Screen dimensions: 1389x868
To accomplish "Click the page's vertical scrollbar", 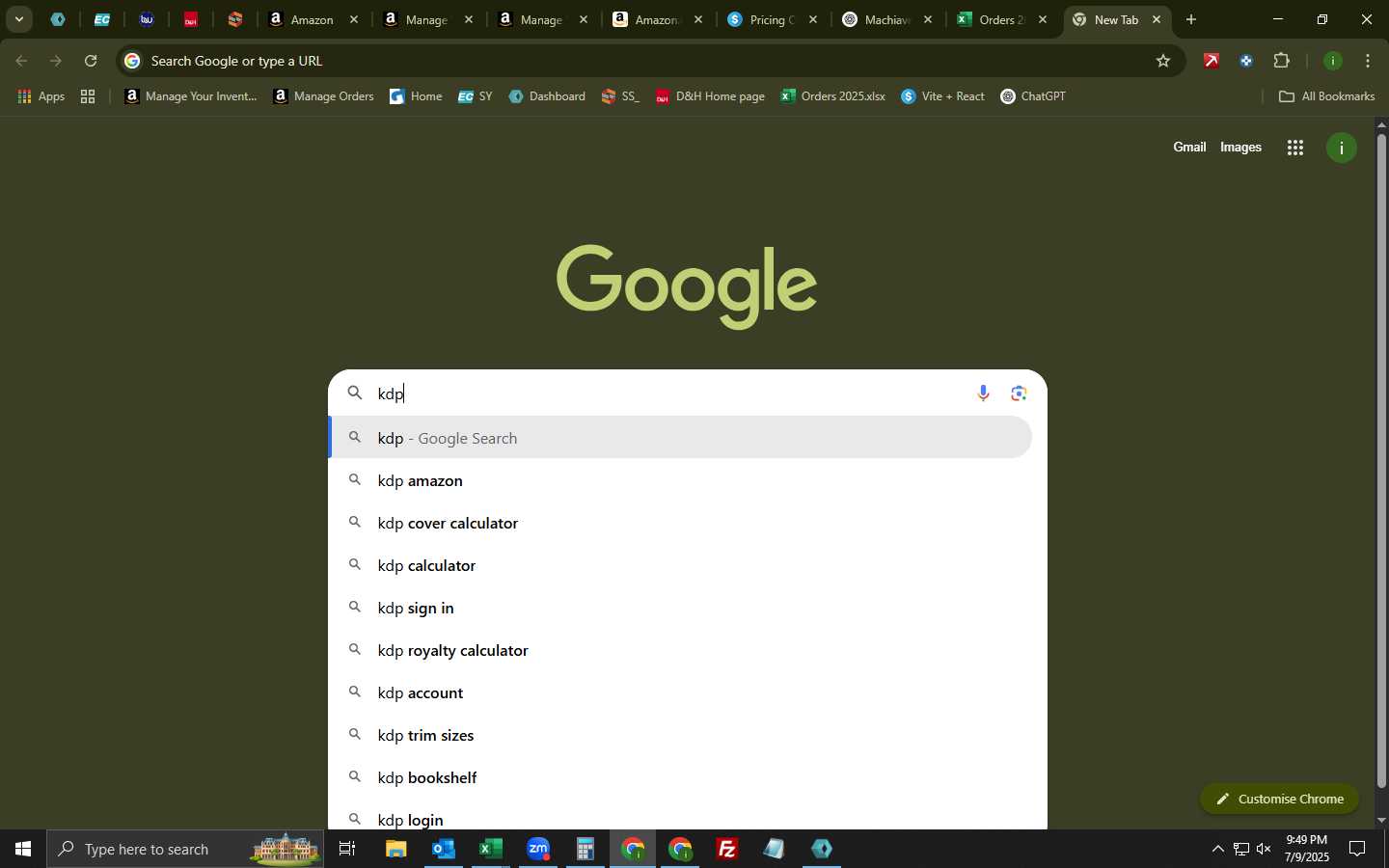I will coord(1381,463).
